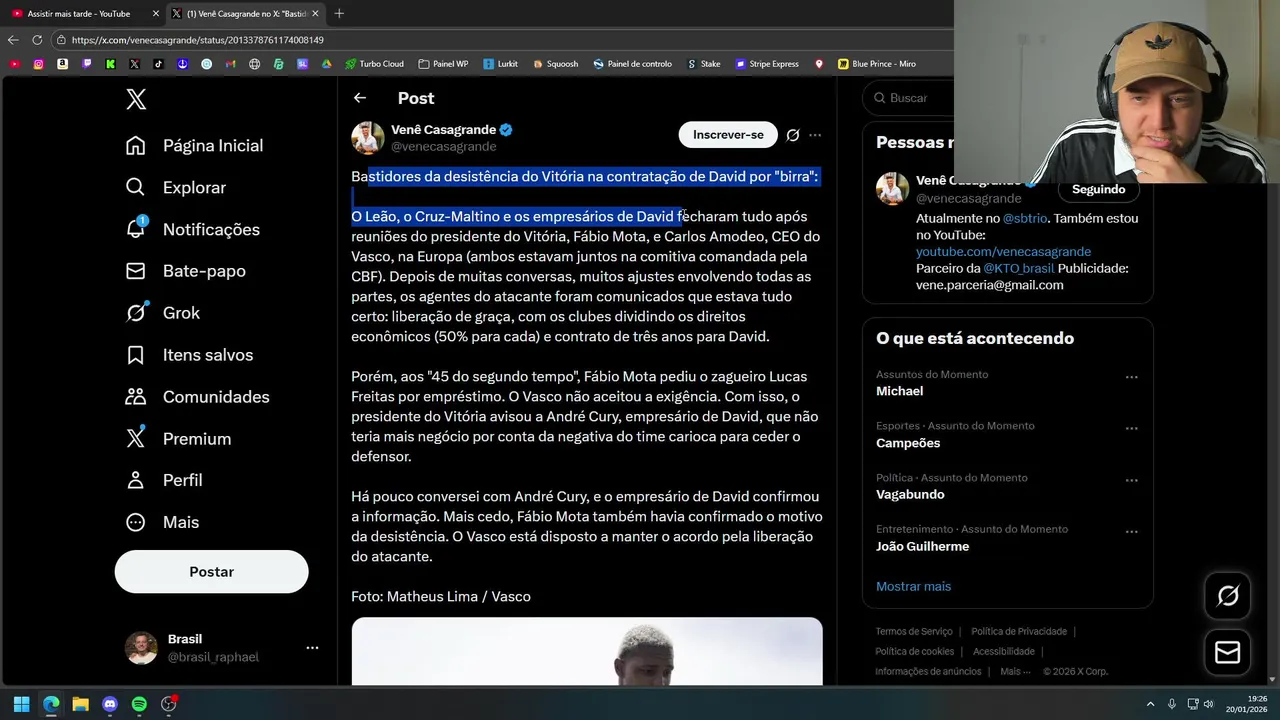Open @venecasagrande handle on the post
The height and width of the screenshot is (720, 1280).
click(x=443, y=147)
